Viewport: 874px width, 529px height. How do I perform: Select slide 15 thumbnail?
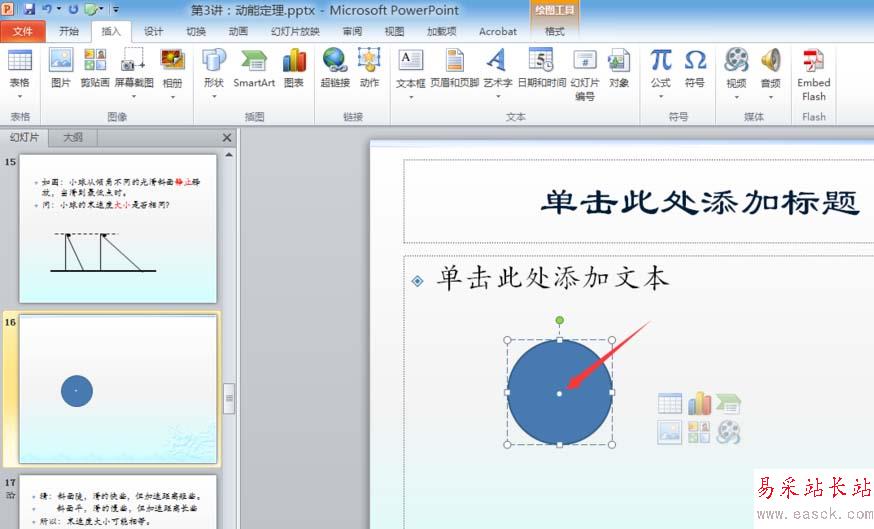pos(118,229)
